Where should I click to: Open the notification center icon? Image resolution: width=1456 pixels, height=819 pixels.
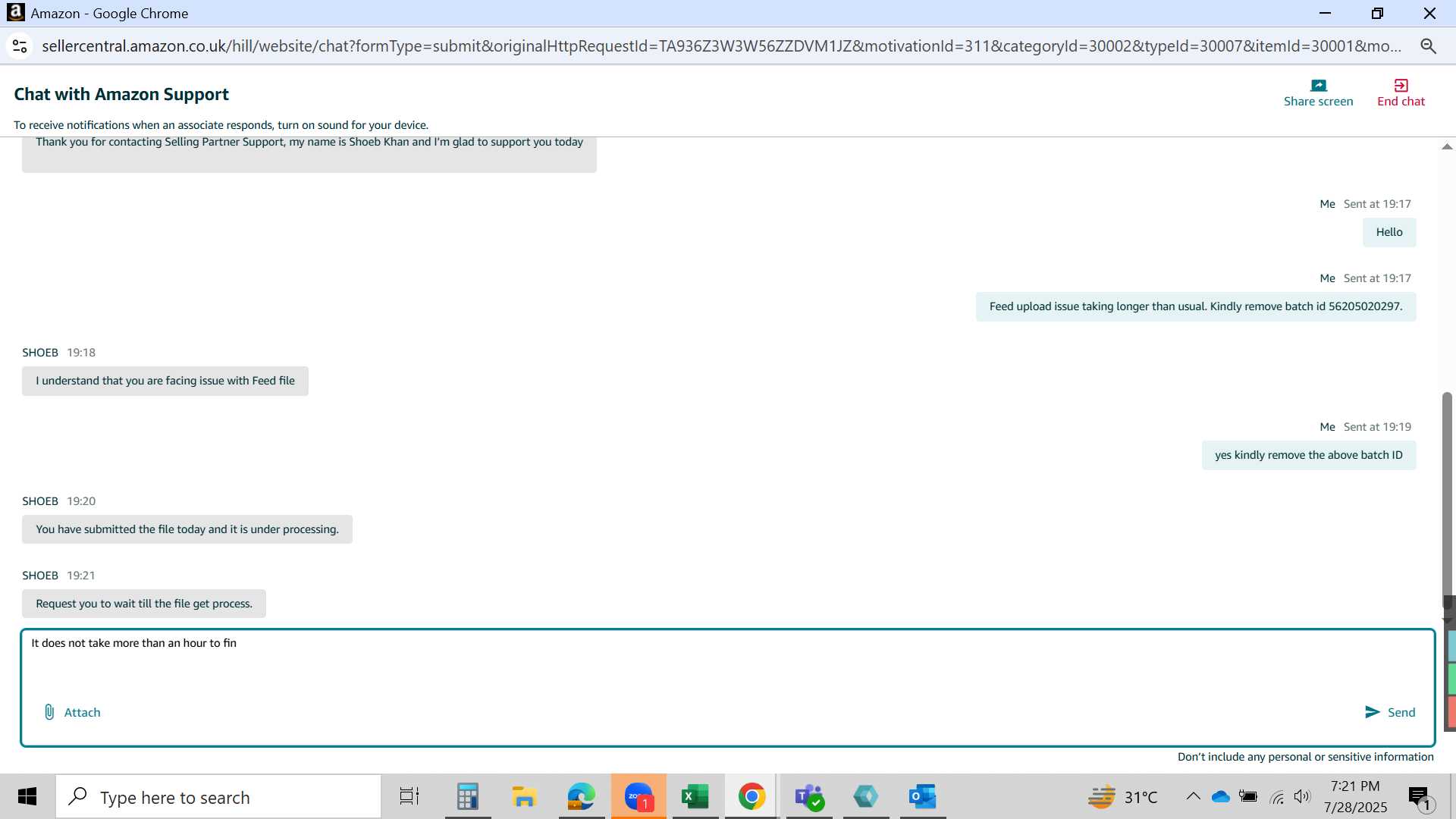(1419, 797)
